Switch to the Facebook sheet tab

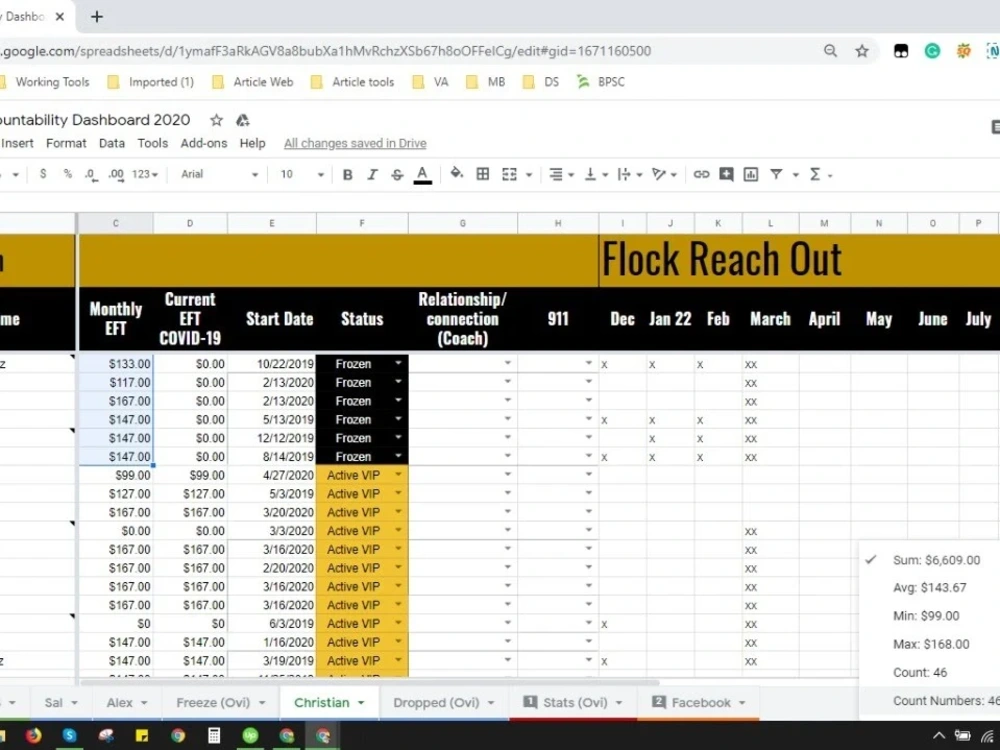click(701, 703)
